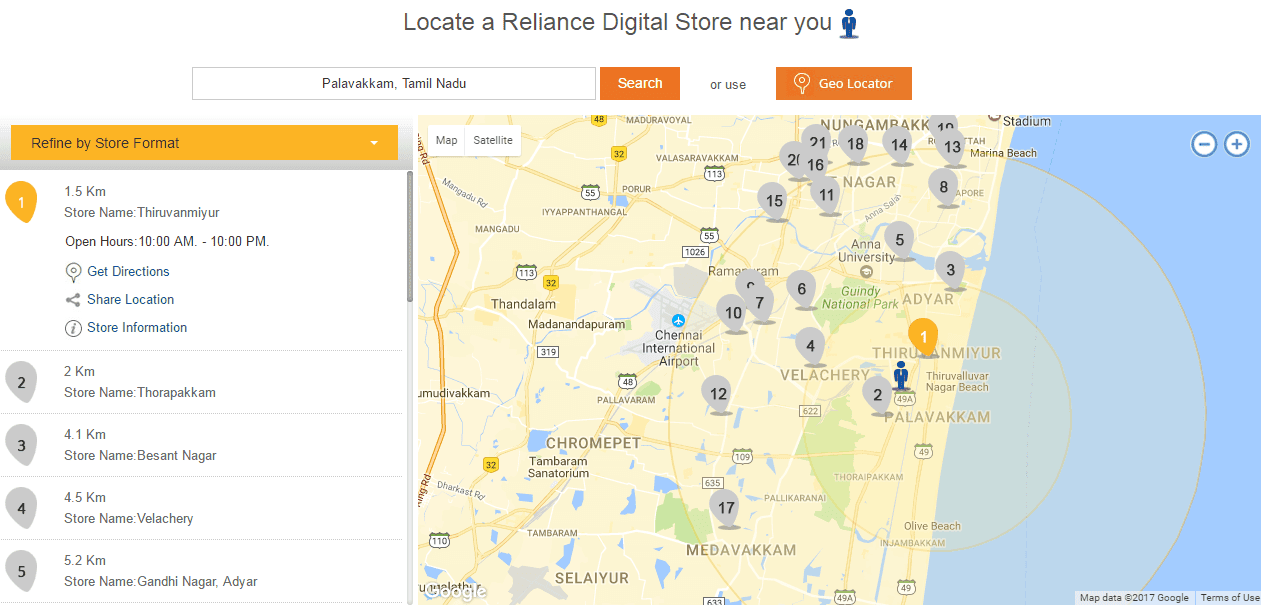The height and width of the screenshot is (611, 1261).
Task: Click the MEDAVAKKAM map label
Action: click(741, 549)
